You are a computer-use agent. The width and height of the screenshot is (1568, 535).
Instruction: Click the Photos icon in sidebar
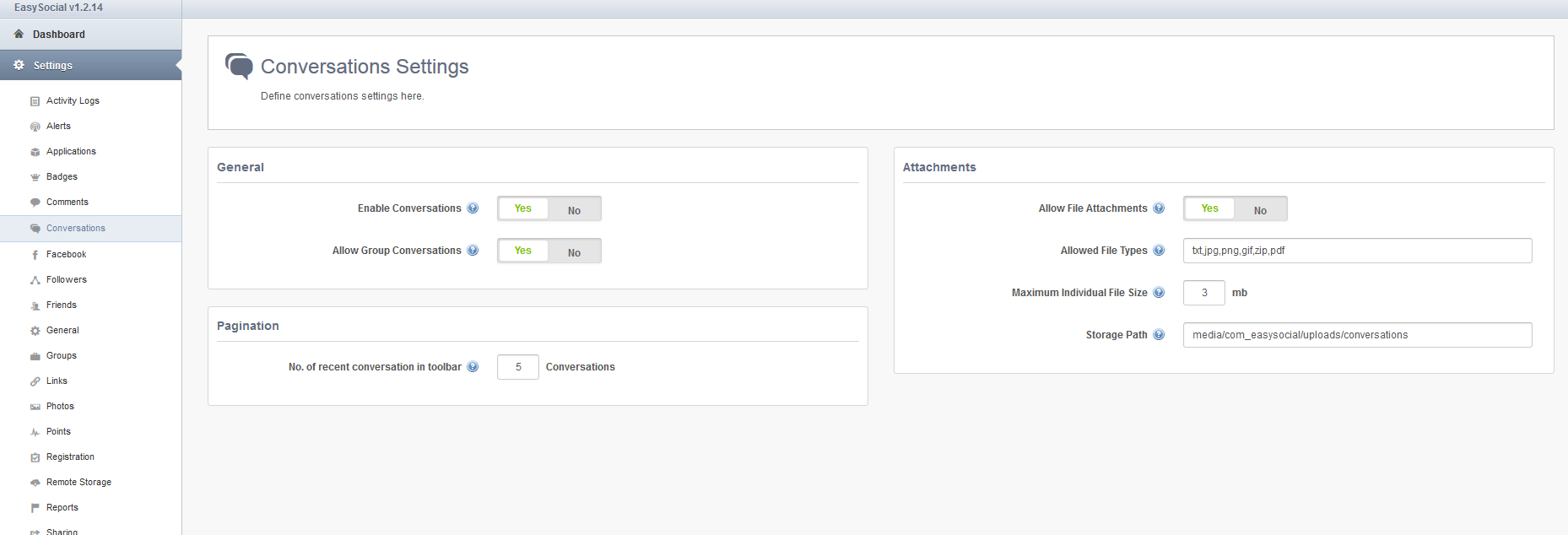coord(35,407)
